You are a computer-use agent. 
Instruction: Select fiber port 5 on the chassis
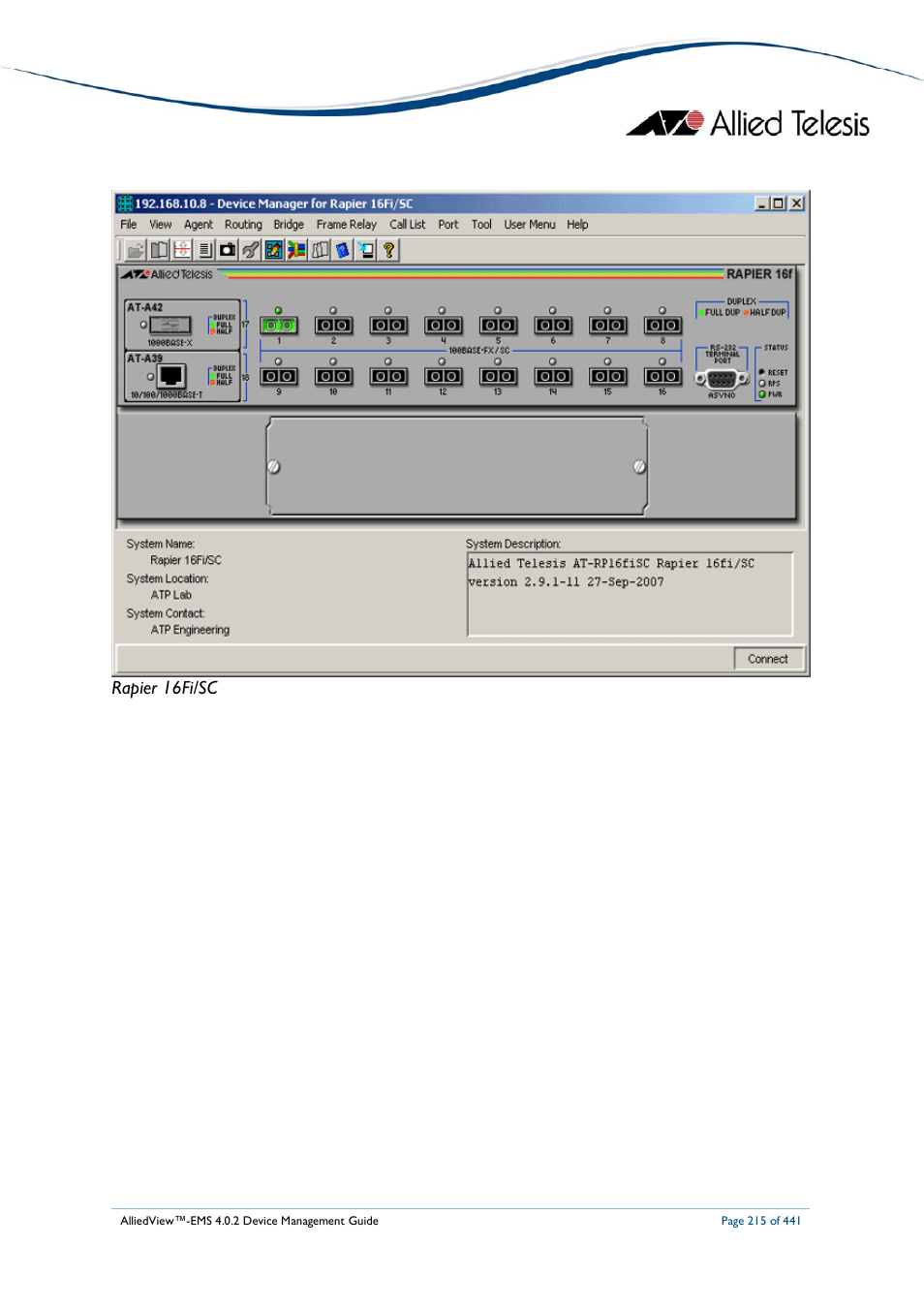coord(498,326)
